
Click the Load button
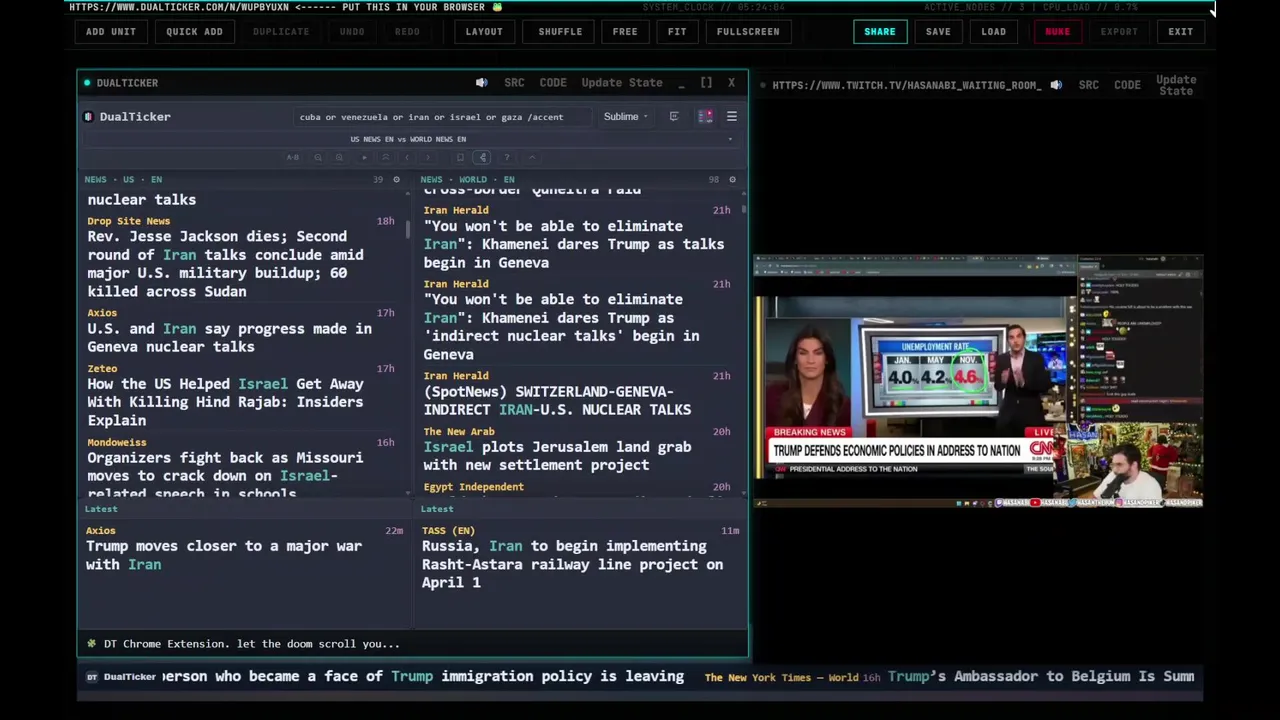click(x=994, y=32)
